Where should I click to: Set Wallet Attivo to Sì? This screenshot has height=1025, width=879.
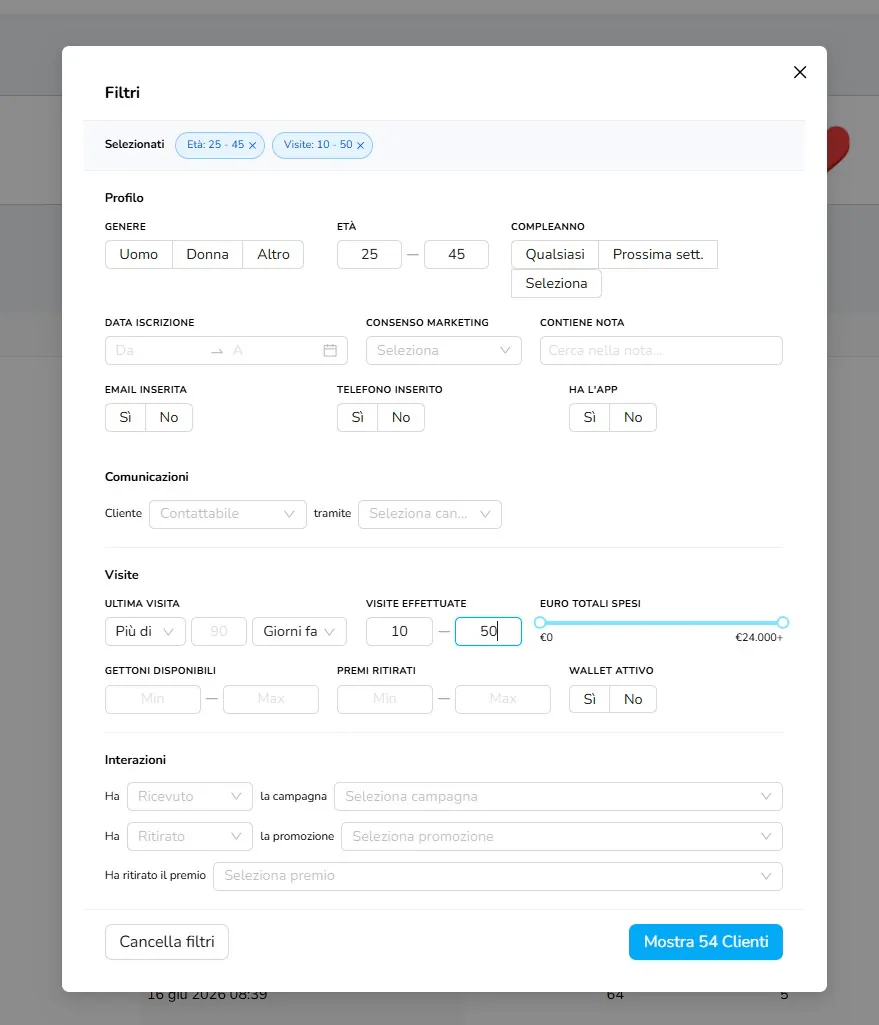[589, 699]
